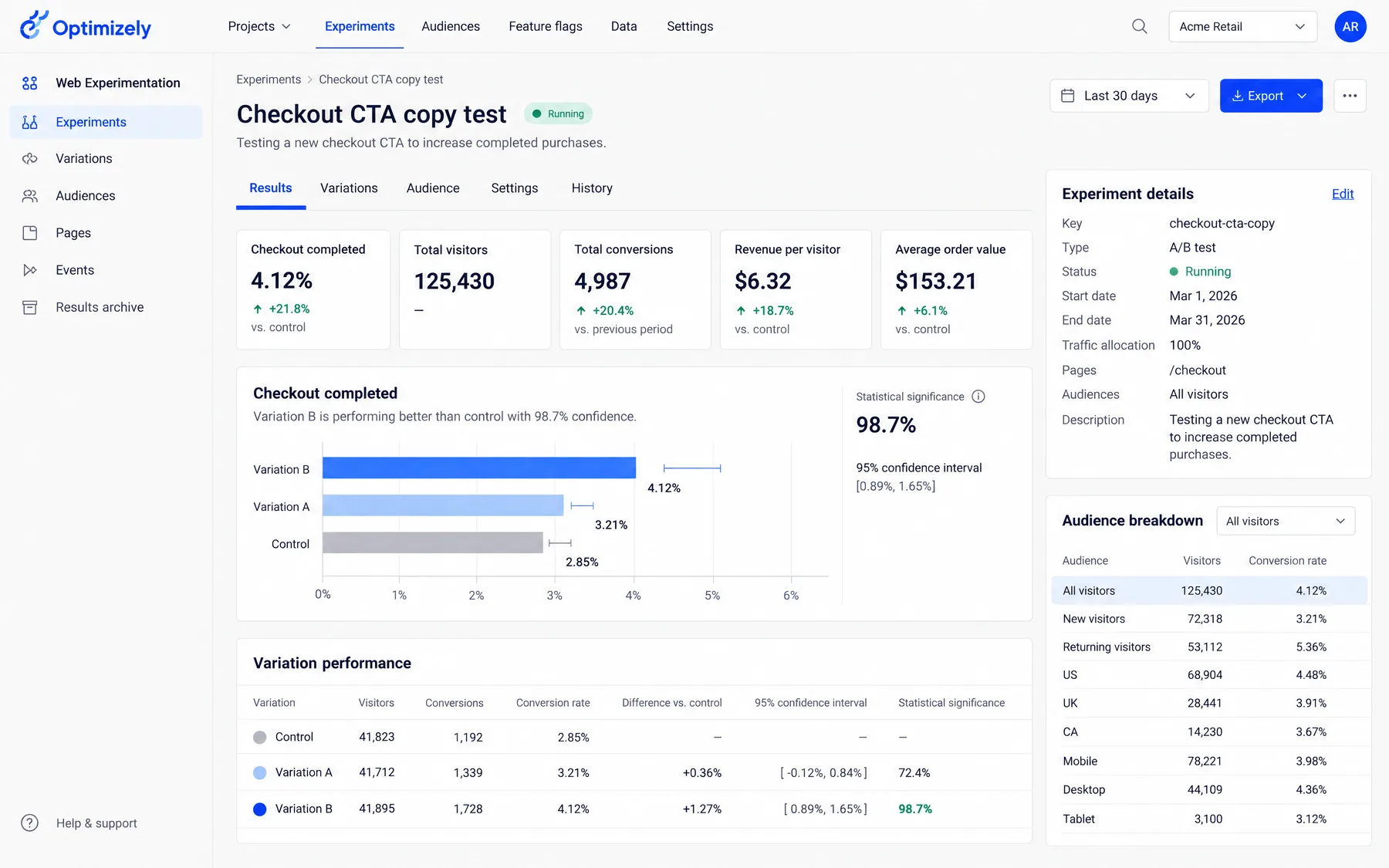Open the Projects dropdown menu
Image resolution: width=1389 pixels, height=868 pixels.
click(259, 26)
